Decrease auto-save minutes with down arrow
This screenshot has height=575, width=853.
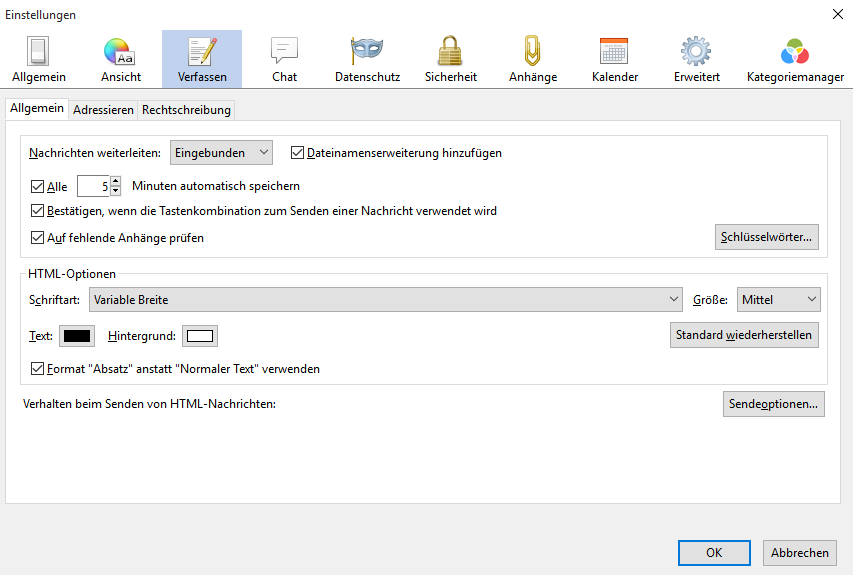coord(115,191)
